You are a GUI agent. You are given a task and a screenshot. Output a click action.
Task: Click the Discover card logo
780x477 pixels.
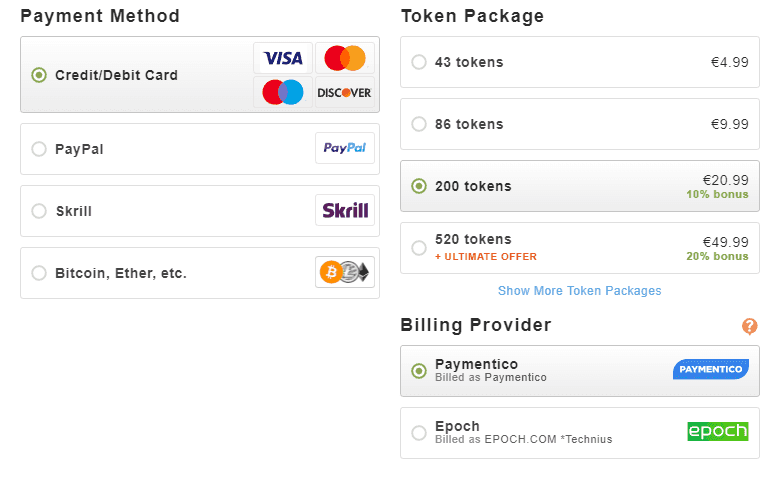pyautogui.click(x=345, y=92)
